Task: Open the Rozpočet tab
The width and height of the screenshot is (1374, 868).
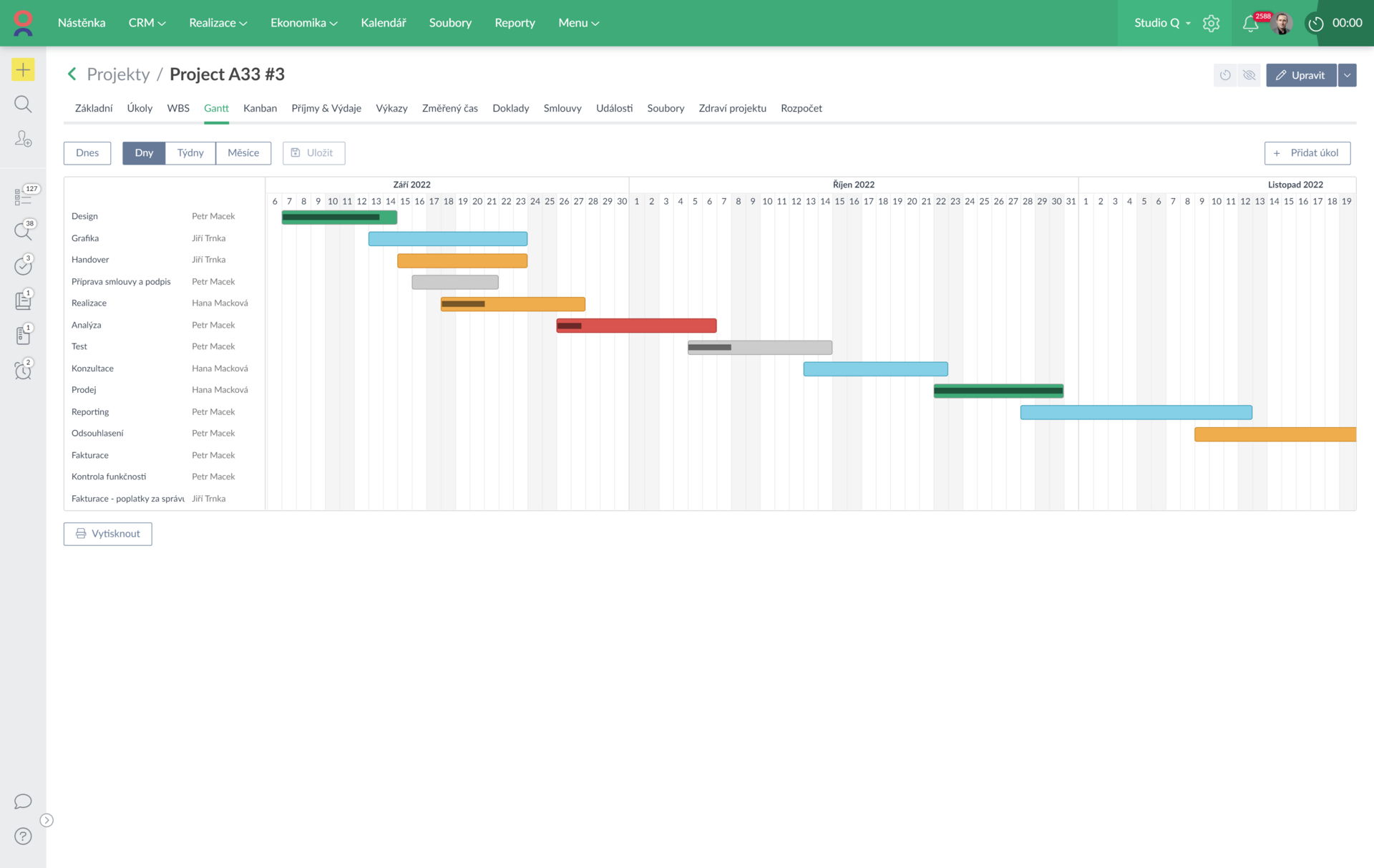Action: point(801,108)
